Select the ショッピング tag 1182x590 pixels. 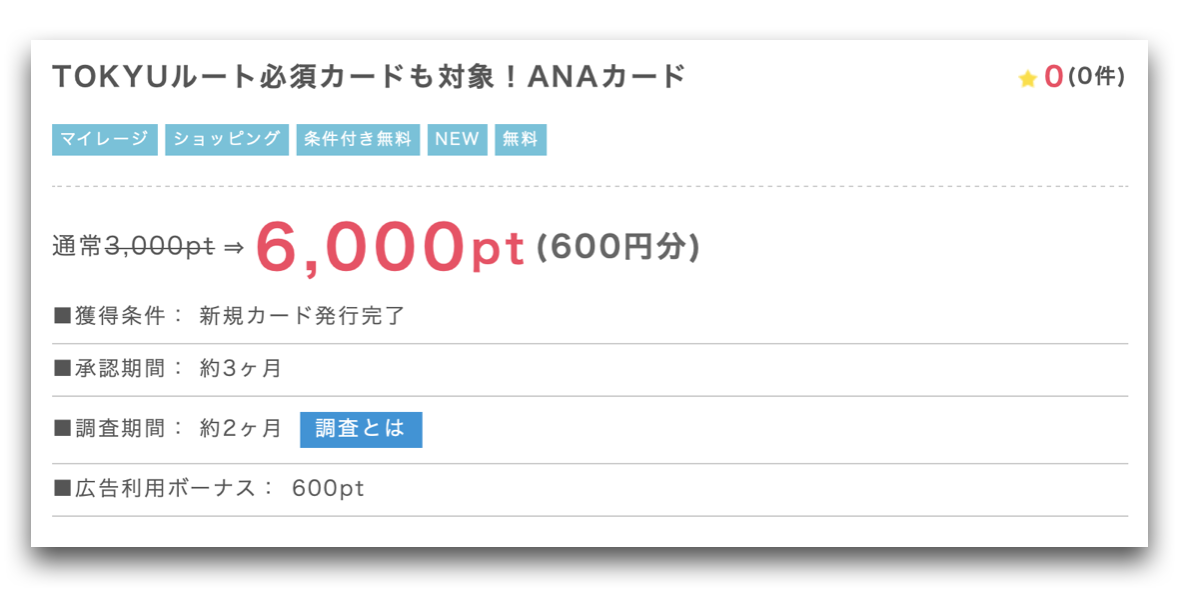point(227,140)
